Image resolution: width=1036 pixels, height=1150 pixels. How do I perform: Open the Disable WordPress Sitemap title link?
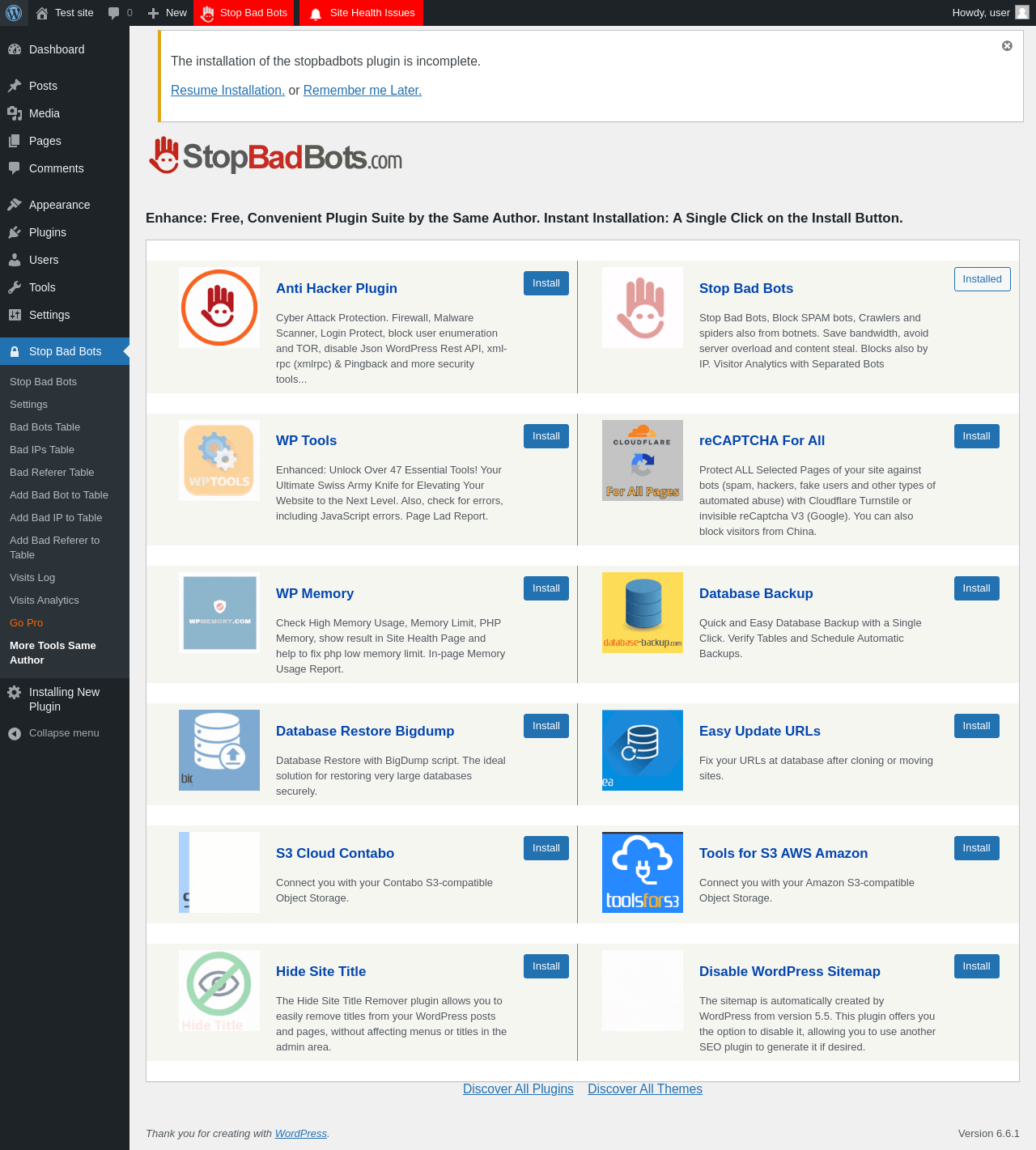(x=790, y=971)
